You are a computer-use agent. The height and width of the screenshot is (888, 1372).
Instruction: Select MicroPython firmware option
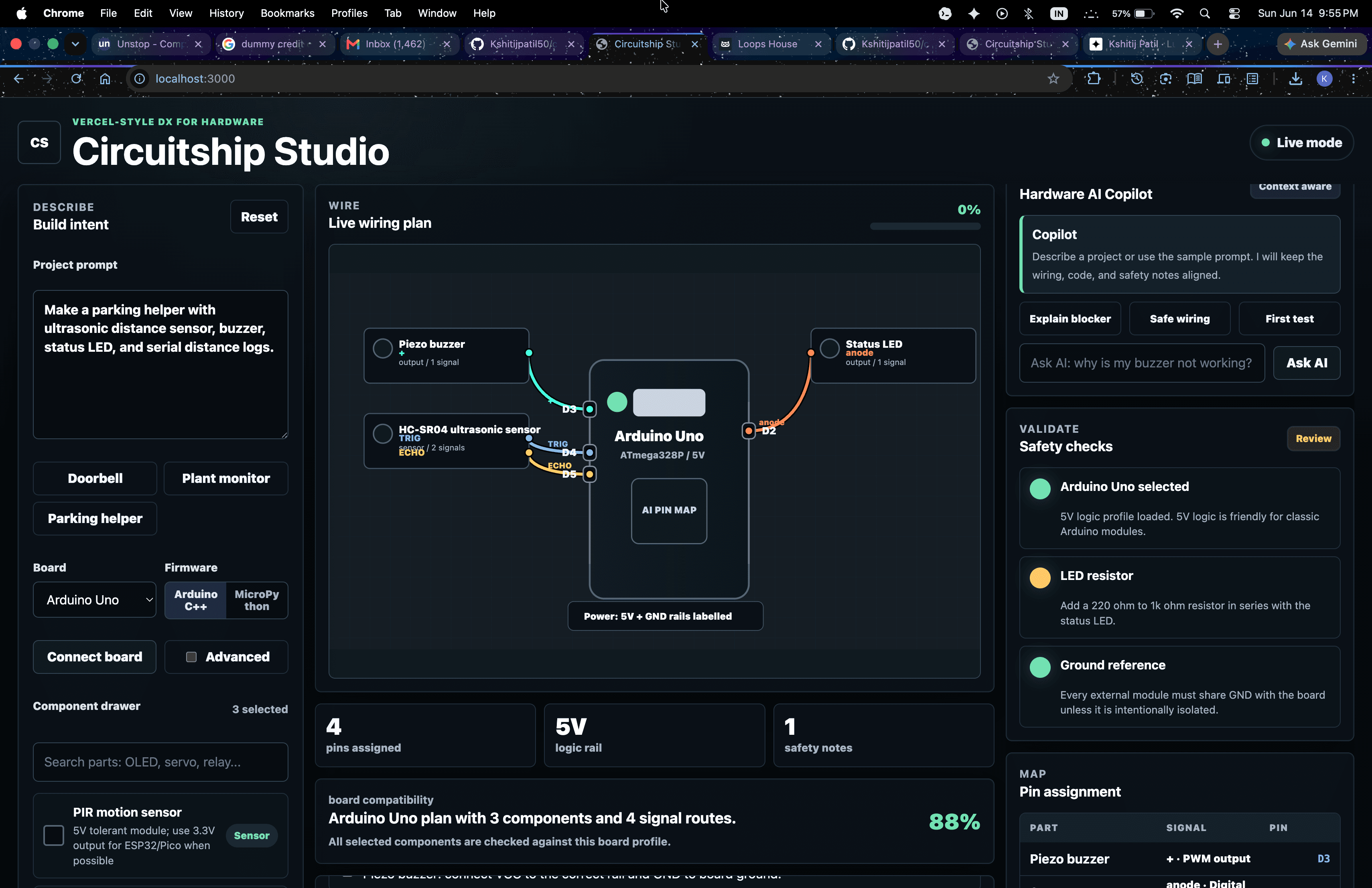(x=256, y=600)
